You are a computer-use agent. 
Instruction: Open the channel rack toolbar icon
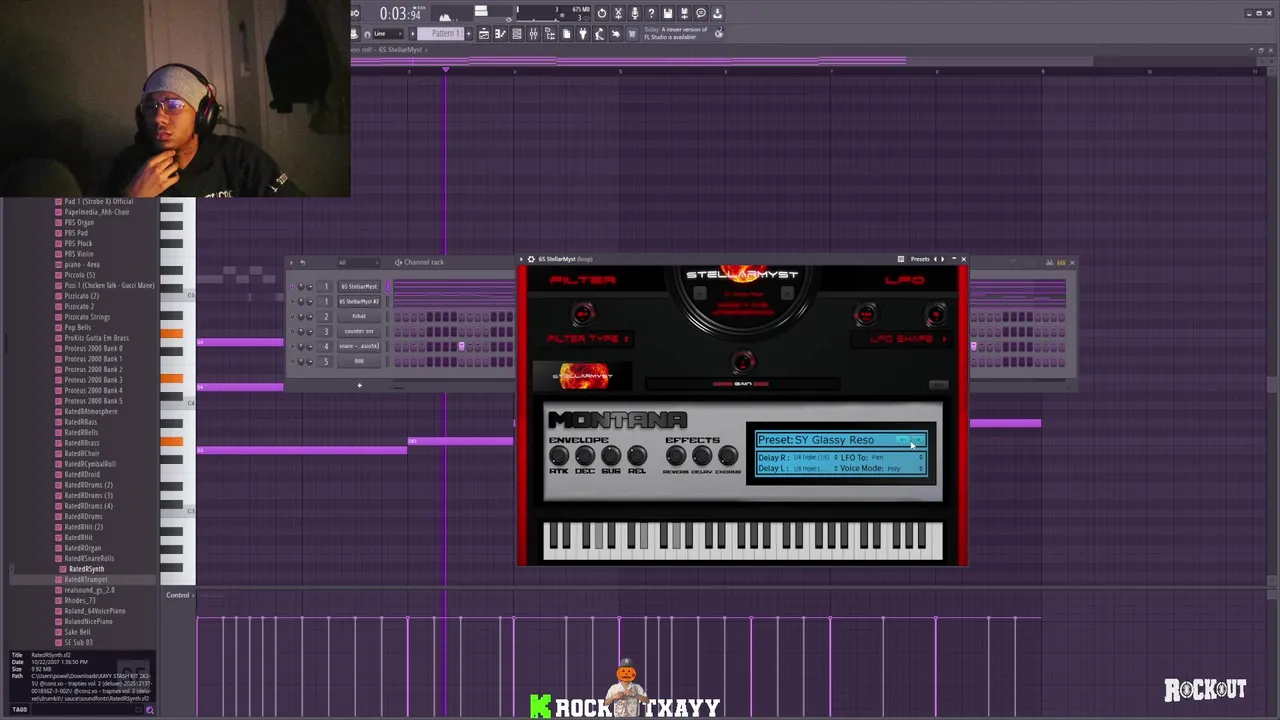tap(516, 34)
